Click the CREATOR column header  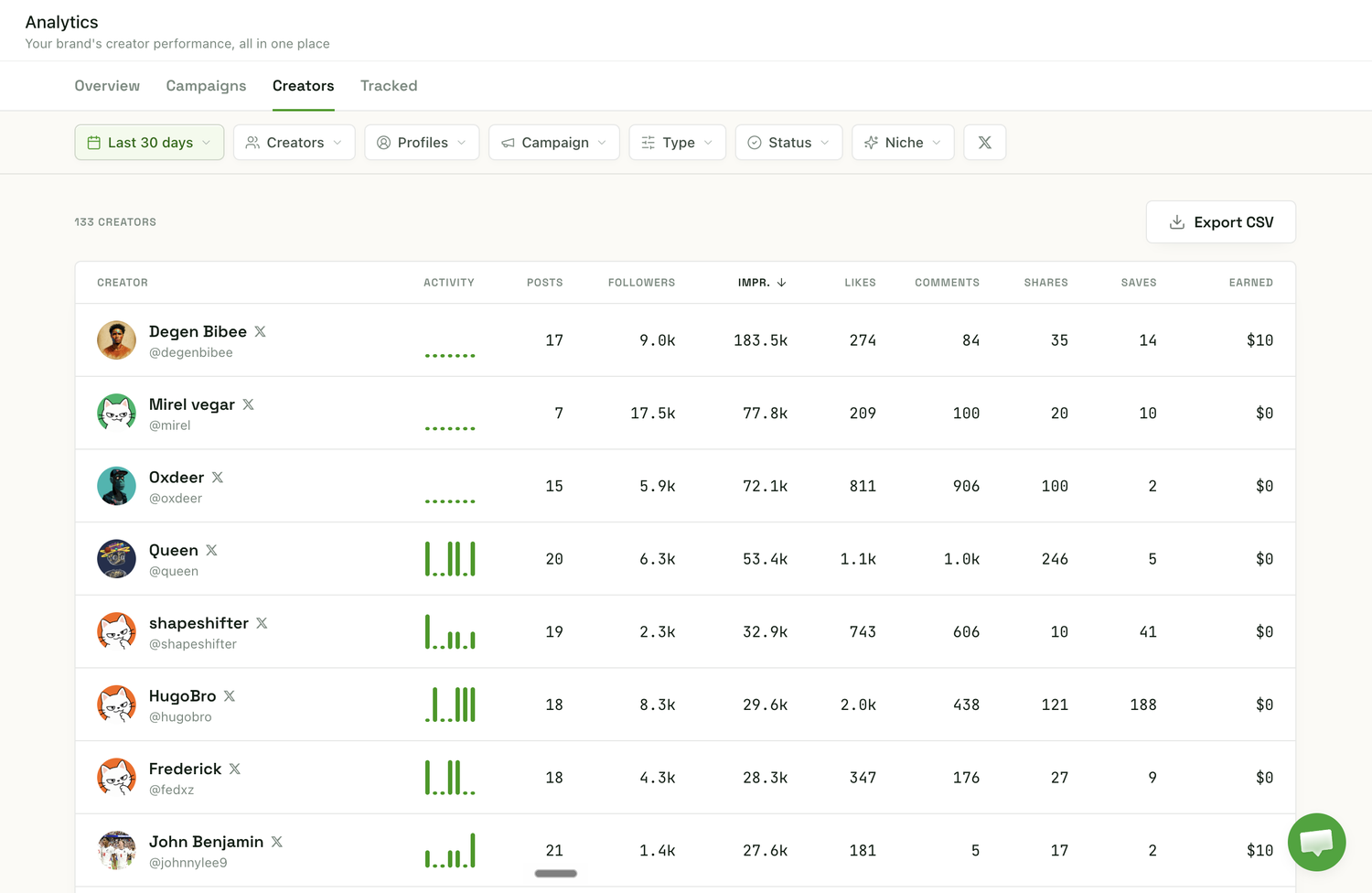pos(123,283)
